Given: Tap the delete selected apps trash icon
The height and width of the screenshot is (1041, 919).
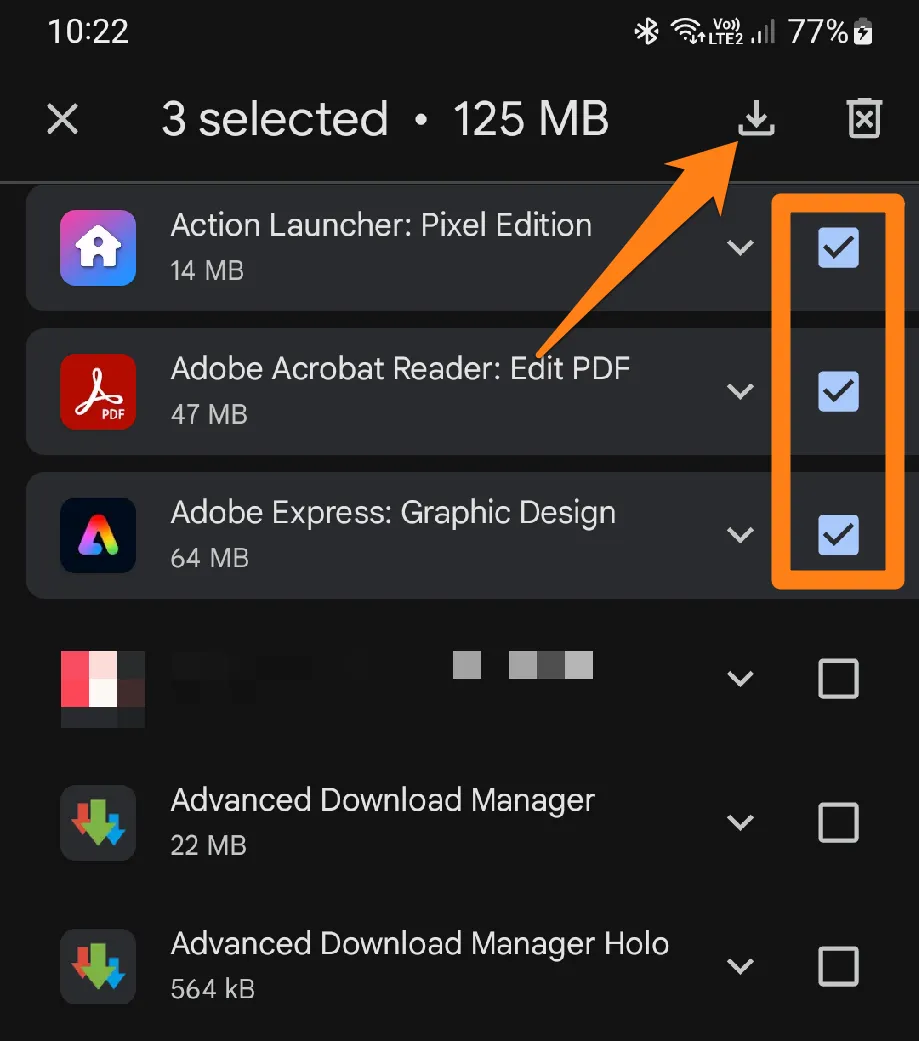Looking at the screenshot, I should pyautogui.click(x=865, y=119).
